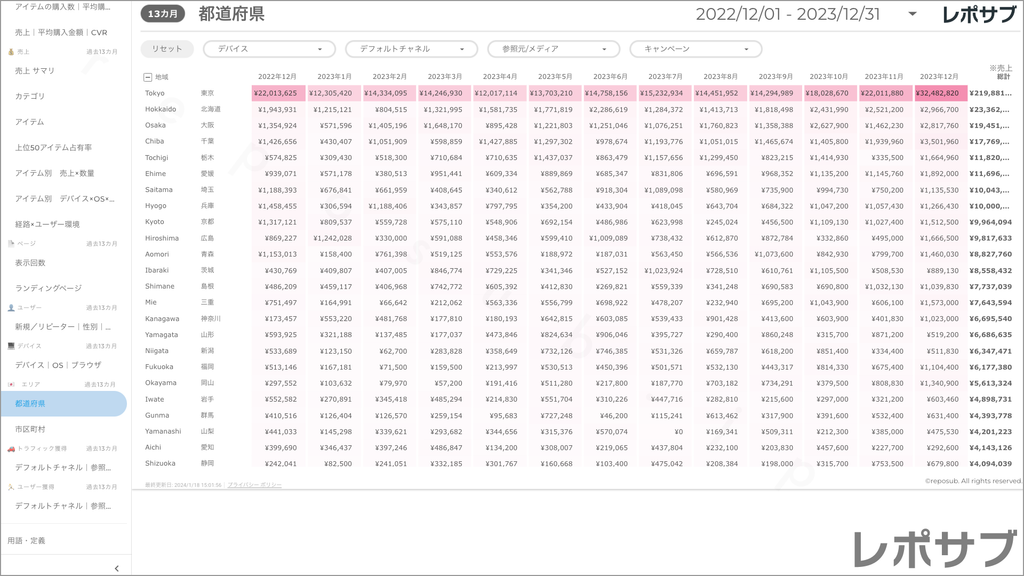Expand the 参照元/メディア filter dropdown
The image size is (1024, 576).
click(x=553, y=49)
